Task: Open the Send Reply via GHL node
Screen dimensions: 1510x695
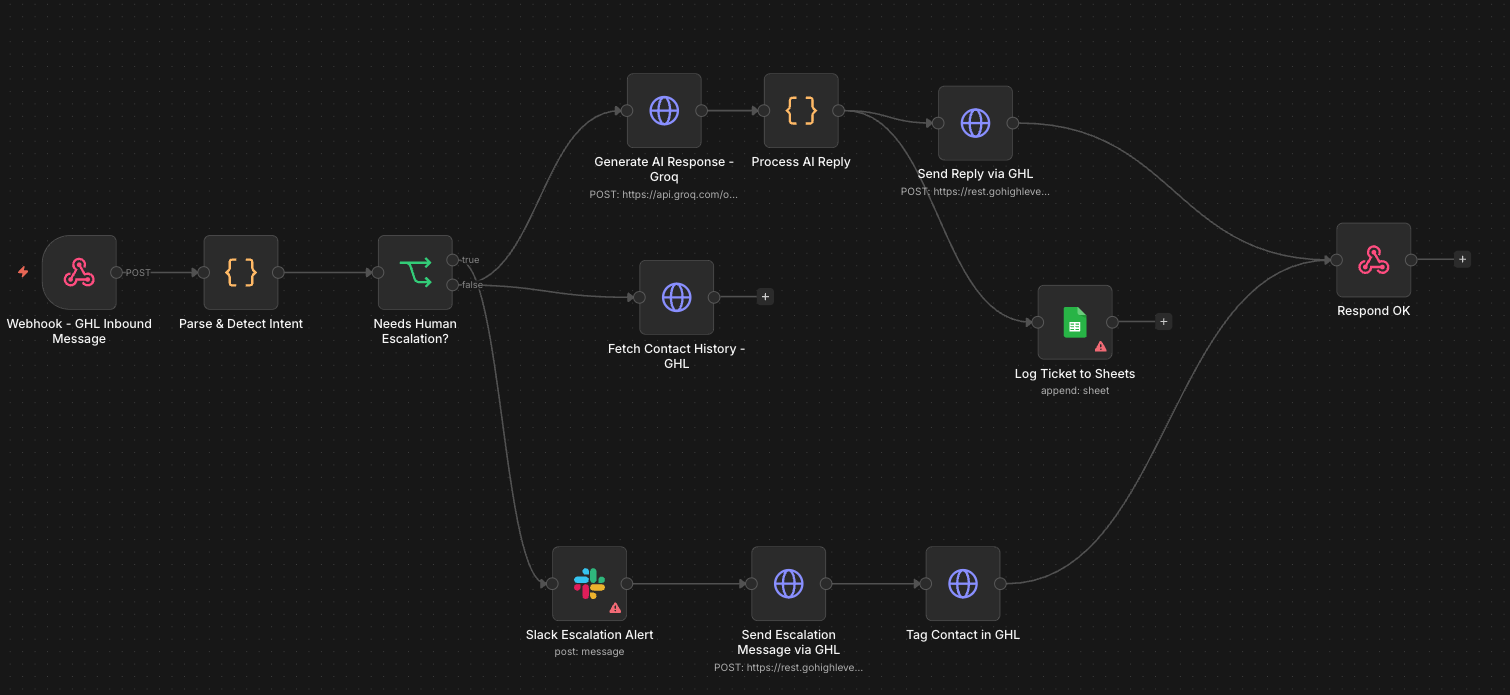Action: pos(975,123)
